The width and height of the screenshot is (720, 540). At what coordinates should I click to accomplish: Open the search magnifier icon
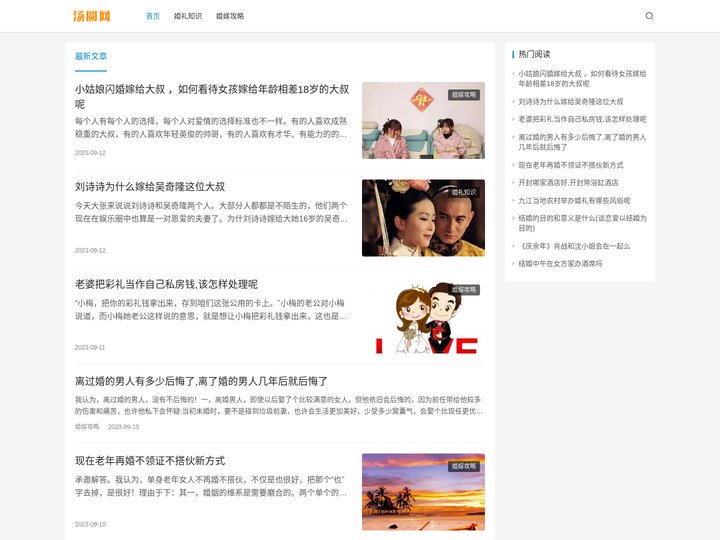[649, 16]
